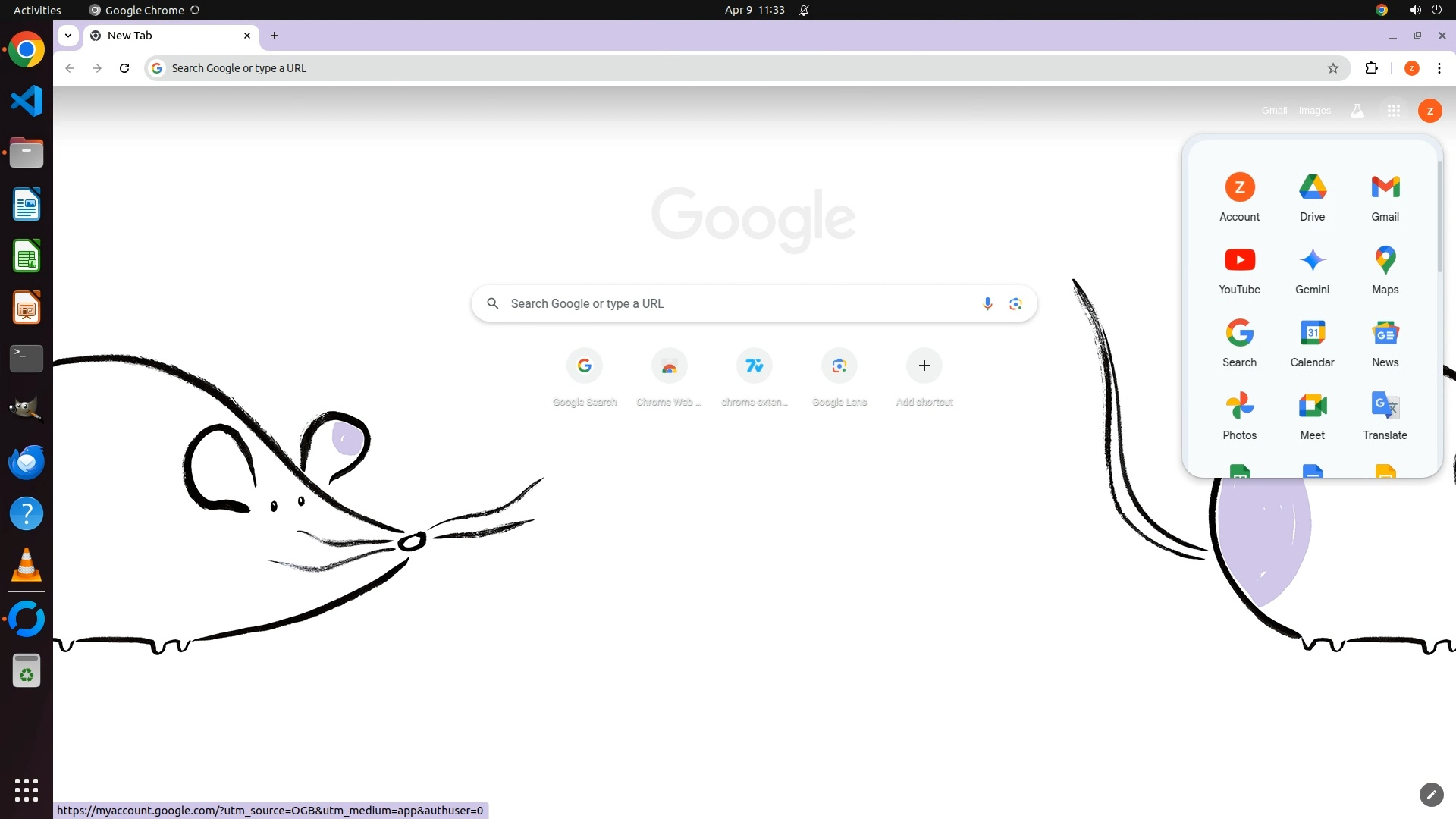The width and height of the screenshot is (1456, 819).
Task: Bookmark this tab with star icon
Action: pos(1332,68)
